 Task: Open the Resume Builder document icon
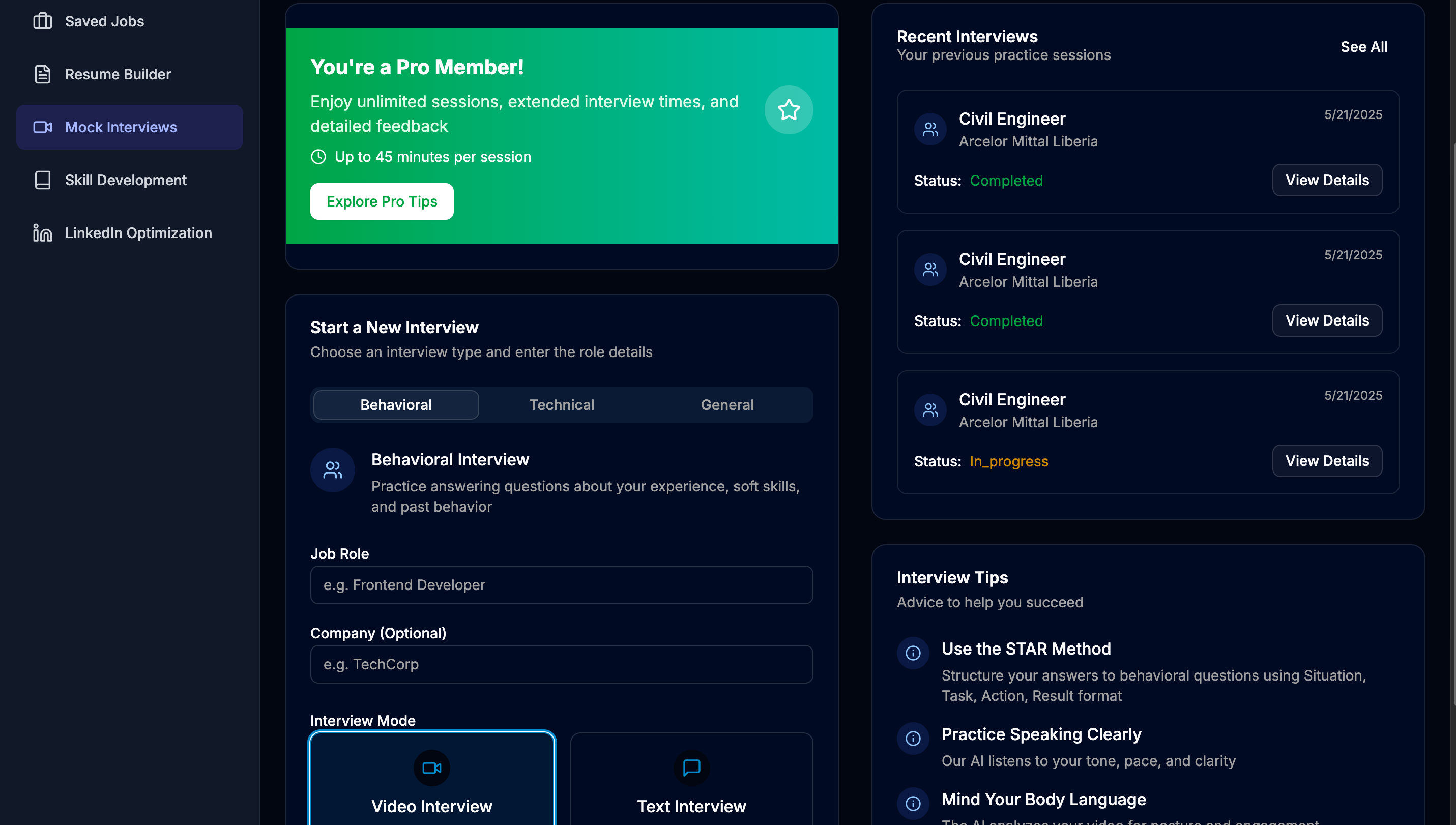[43, 74]
